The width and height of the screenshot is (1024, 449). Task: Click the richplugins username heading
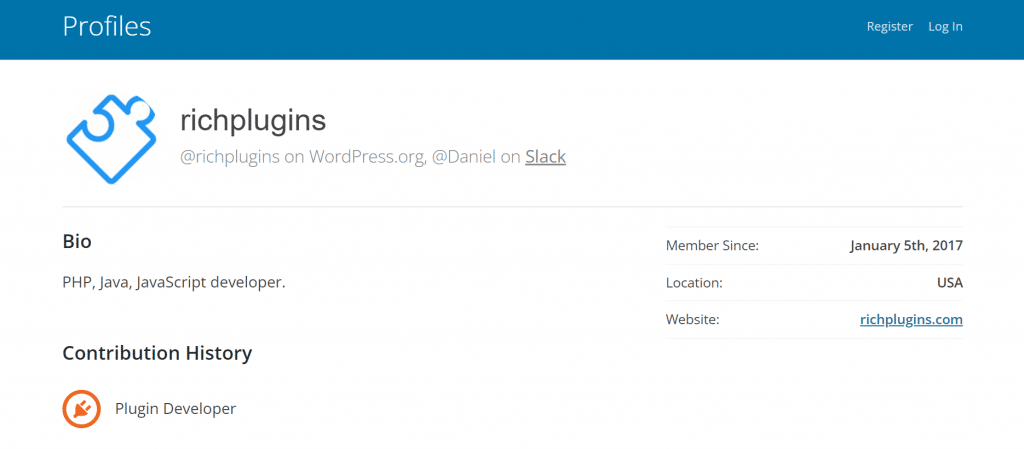pos(253,121)
